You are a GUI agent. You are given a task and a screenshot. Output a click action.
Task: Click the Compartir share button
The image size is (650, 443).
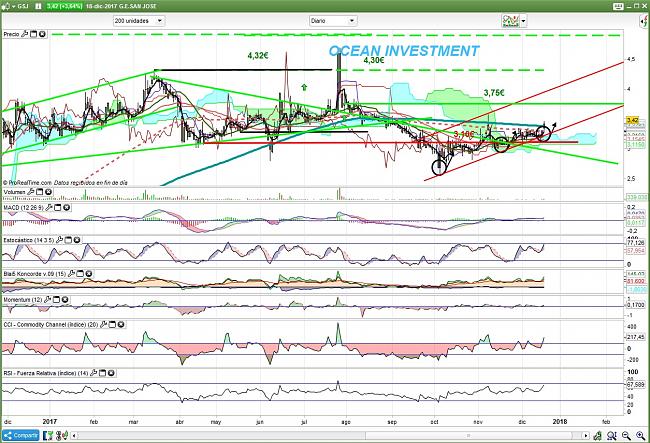coord(21,436)
